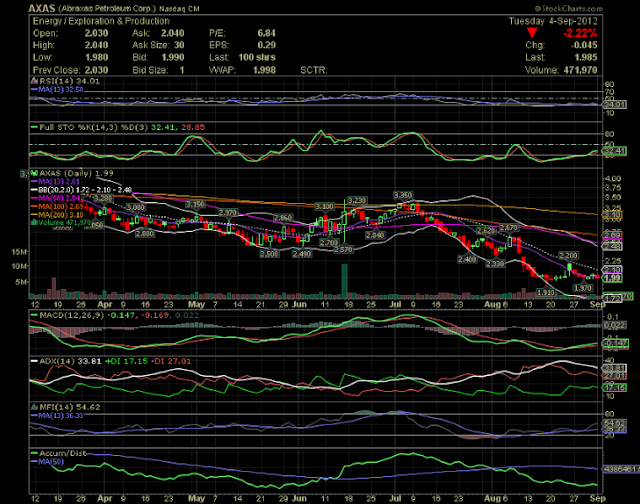The height and width of the screenshot is (504, 640).
Task: Click the Ask value 2.040
Action: [172, 33]
